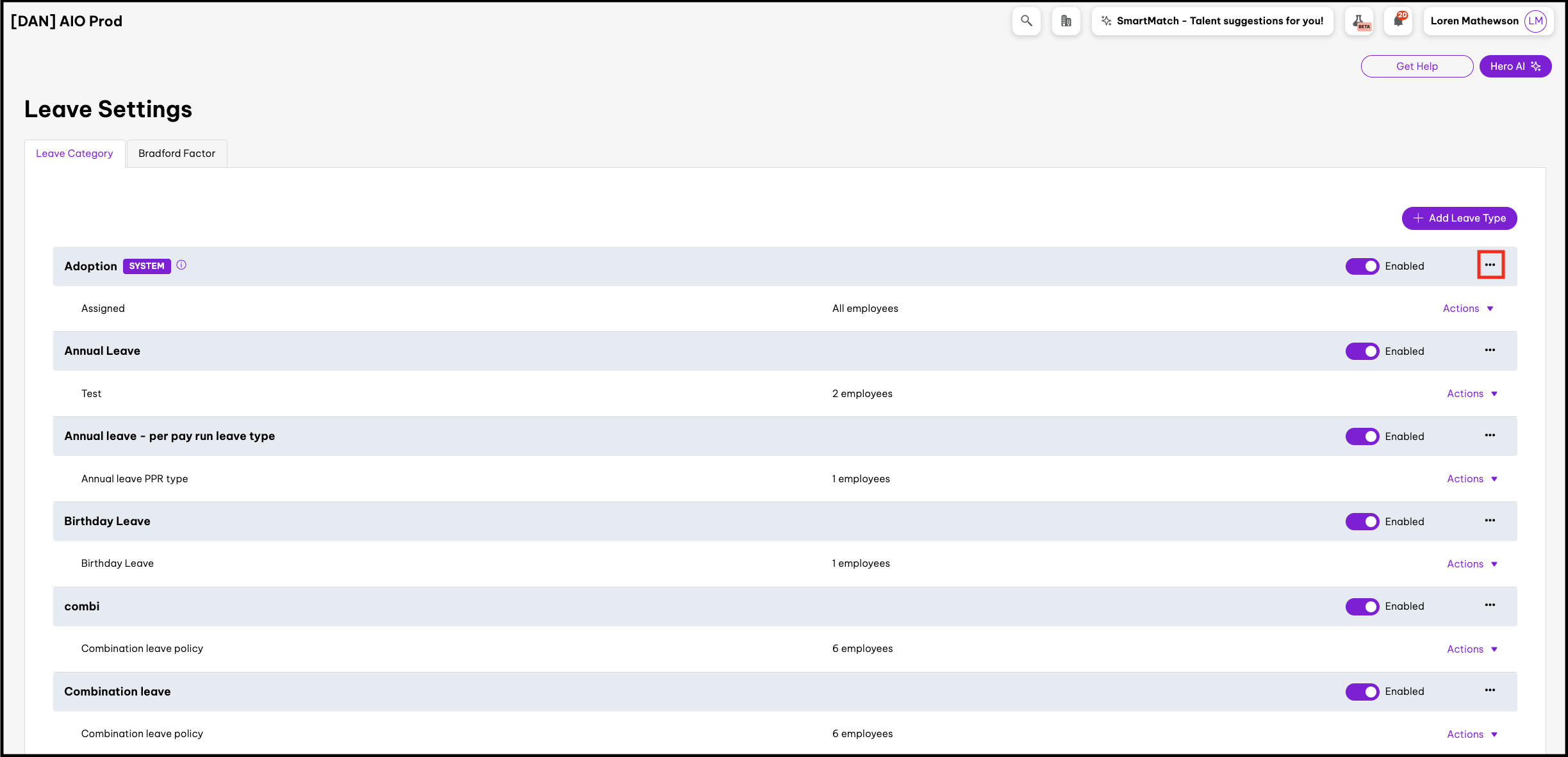Toggle off Annual Leave category
This screenshot has height=757, width=1568.
(x=1362, y=351)
